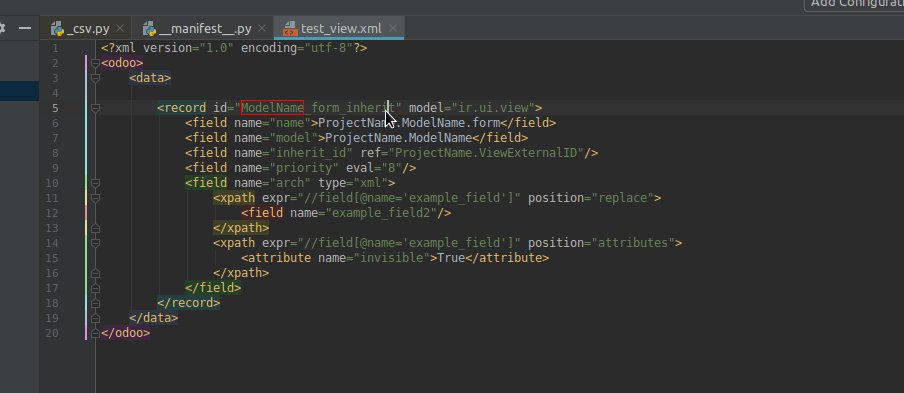Click the "_form_inherit" part of record id
Screen dimensions: 904x393
[349, 108]
